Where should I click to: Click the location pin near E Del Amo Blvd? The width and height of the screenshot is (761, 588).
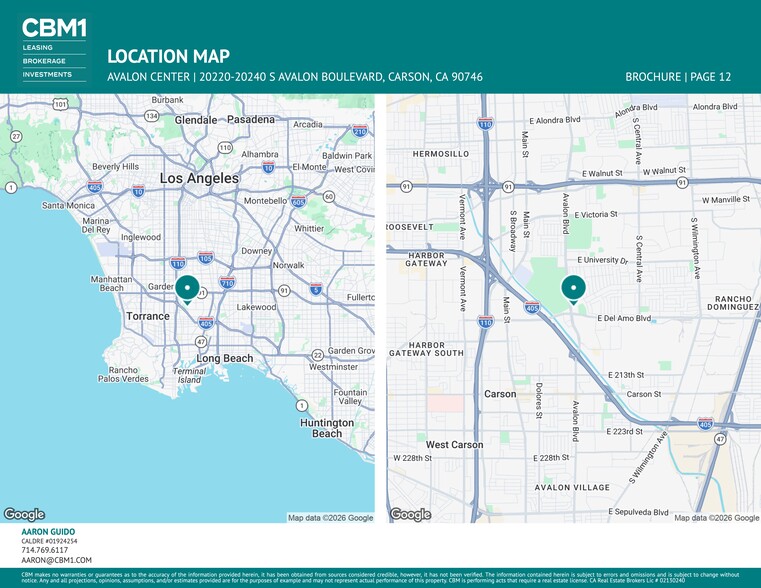point(573,287)
